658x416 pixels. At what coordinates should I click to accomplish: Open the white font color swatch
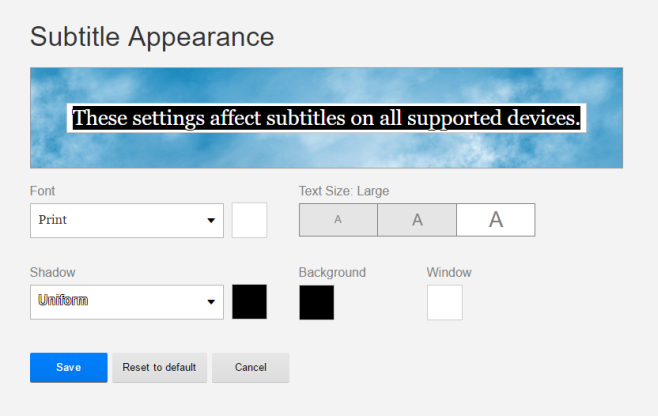(x=249, y=220)
